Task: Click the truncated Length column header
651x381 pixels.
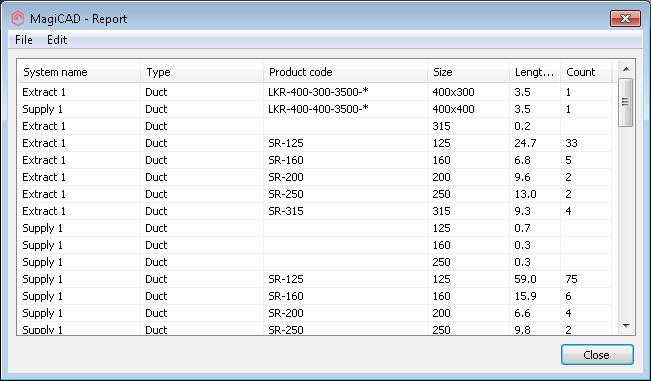Action: coord(535,72)
